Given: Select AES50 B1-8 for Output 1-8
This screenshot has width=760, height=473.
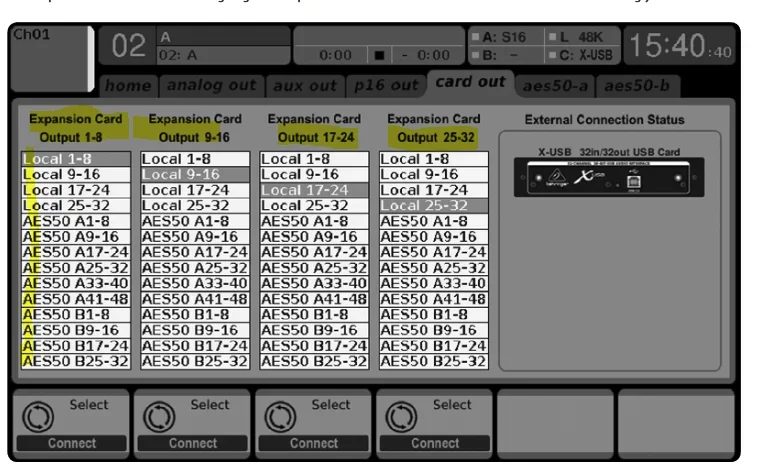Looking at the screenshot, I should pos(76,315).
